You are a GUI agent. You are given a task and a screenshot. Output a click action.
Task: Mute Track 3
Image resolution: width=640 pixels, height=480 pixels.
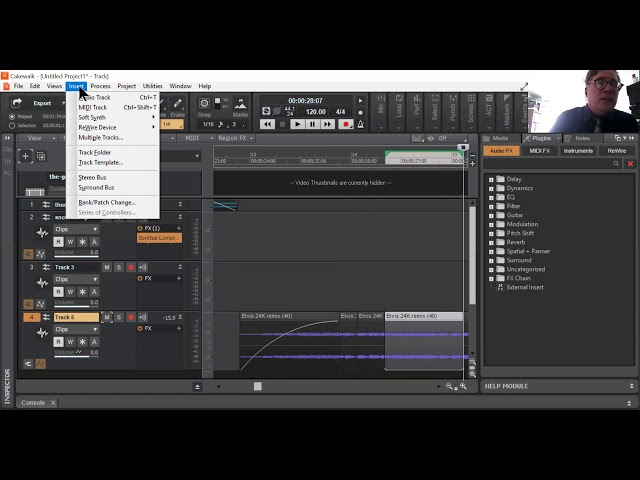tap(107, 267)
